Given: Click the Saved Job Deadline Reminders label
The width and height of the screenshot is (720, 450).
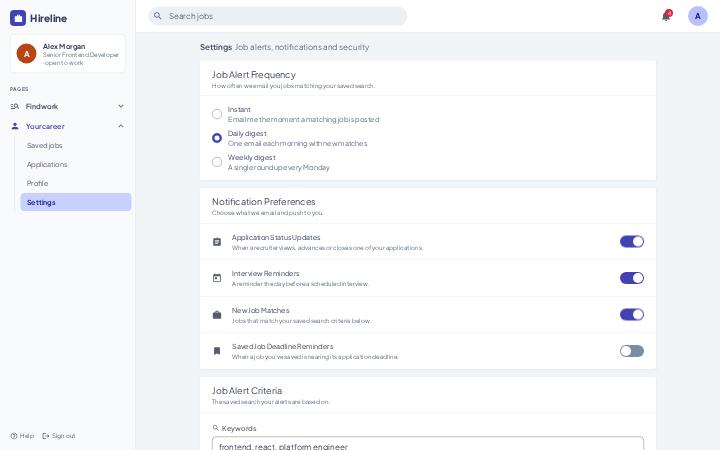Looking at the screenshot, I should click(282, 346).
